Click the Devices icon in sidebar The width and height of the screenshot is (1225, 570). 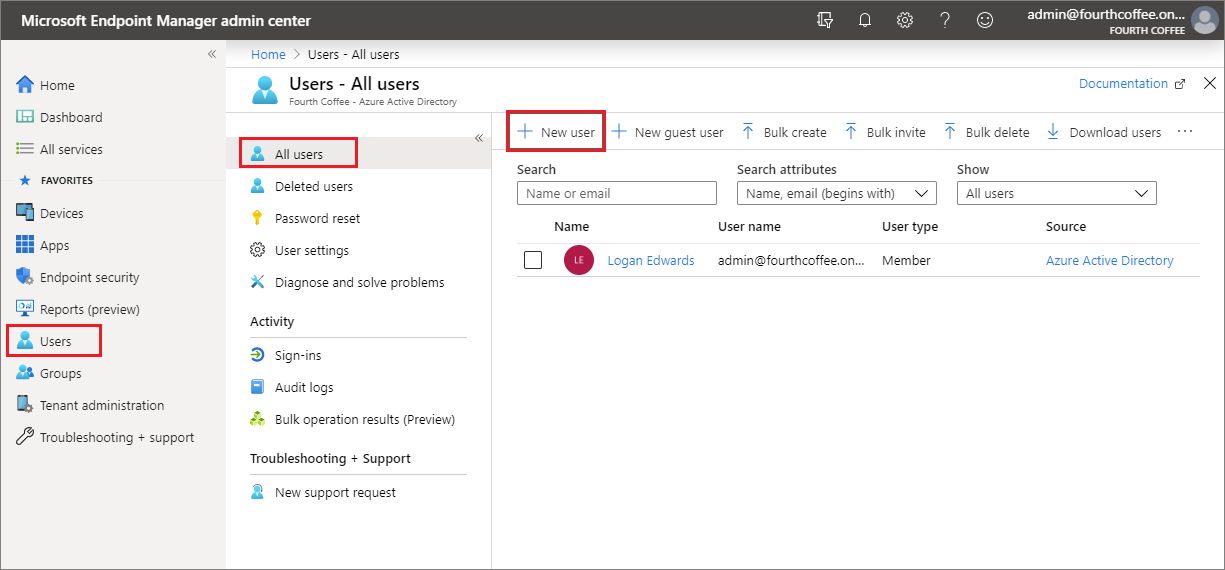pos(25,213)
